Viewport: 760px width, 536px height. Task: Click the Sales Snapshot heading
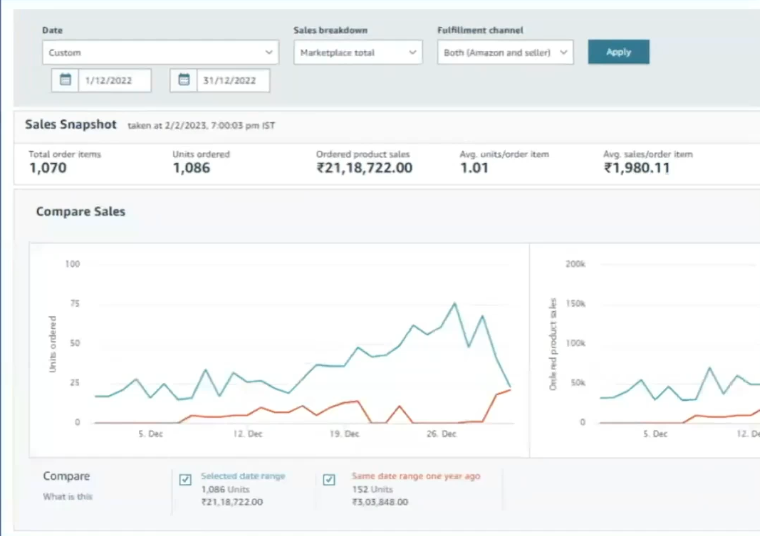pos(71,125)
